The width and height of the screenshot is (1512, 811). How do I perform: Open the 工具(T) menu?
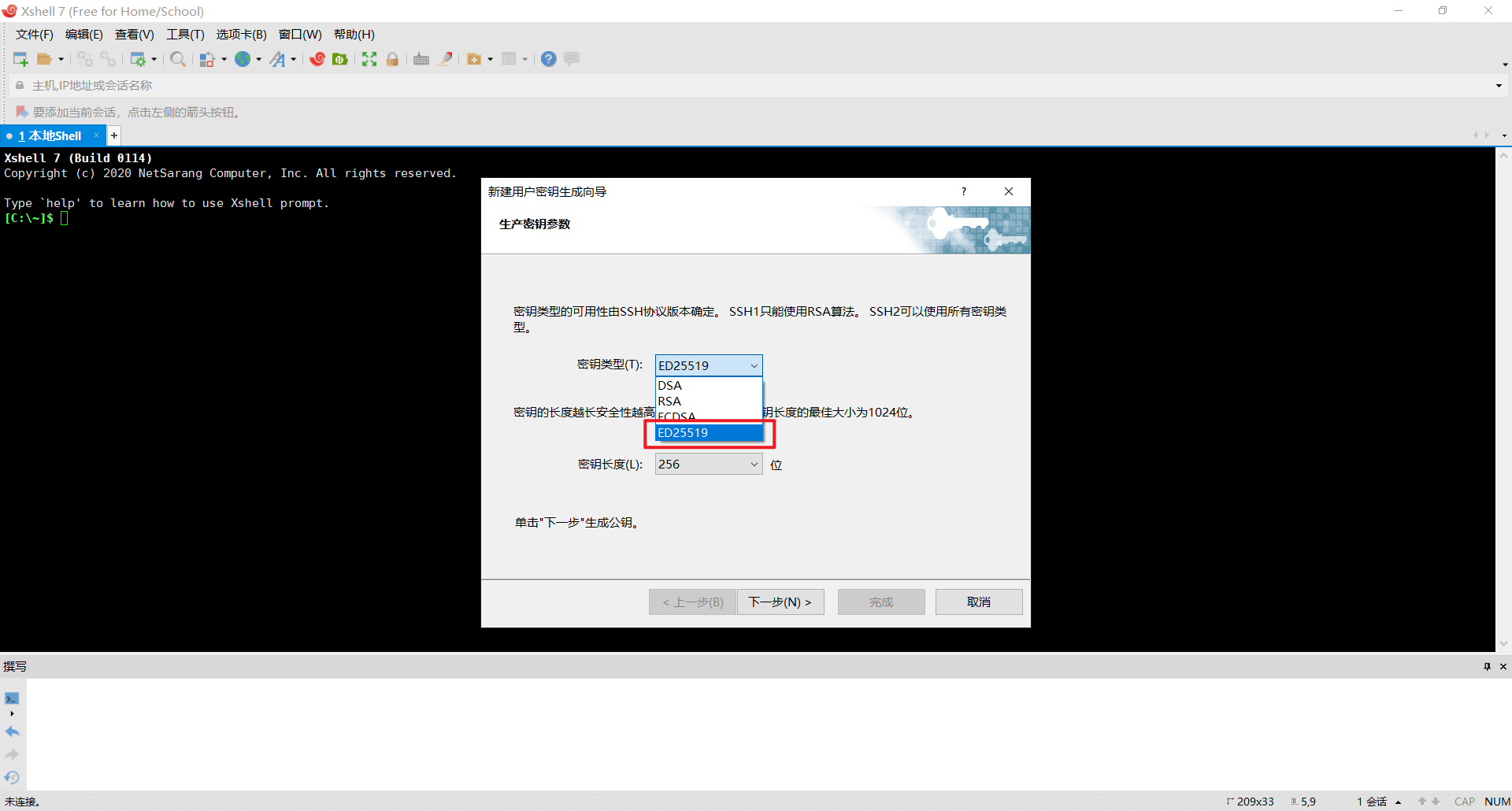coord(185,35)
